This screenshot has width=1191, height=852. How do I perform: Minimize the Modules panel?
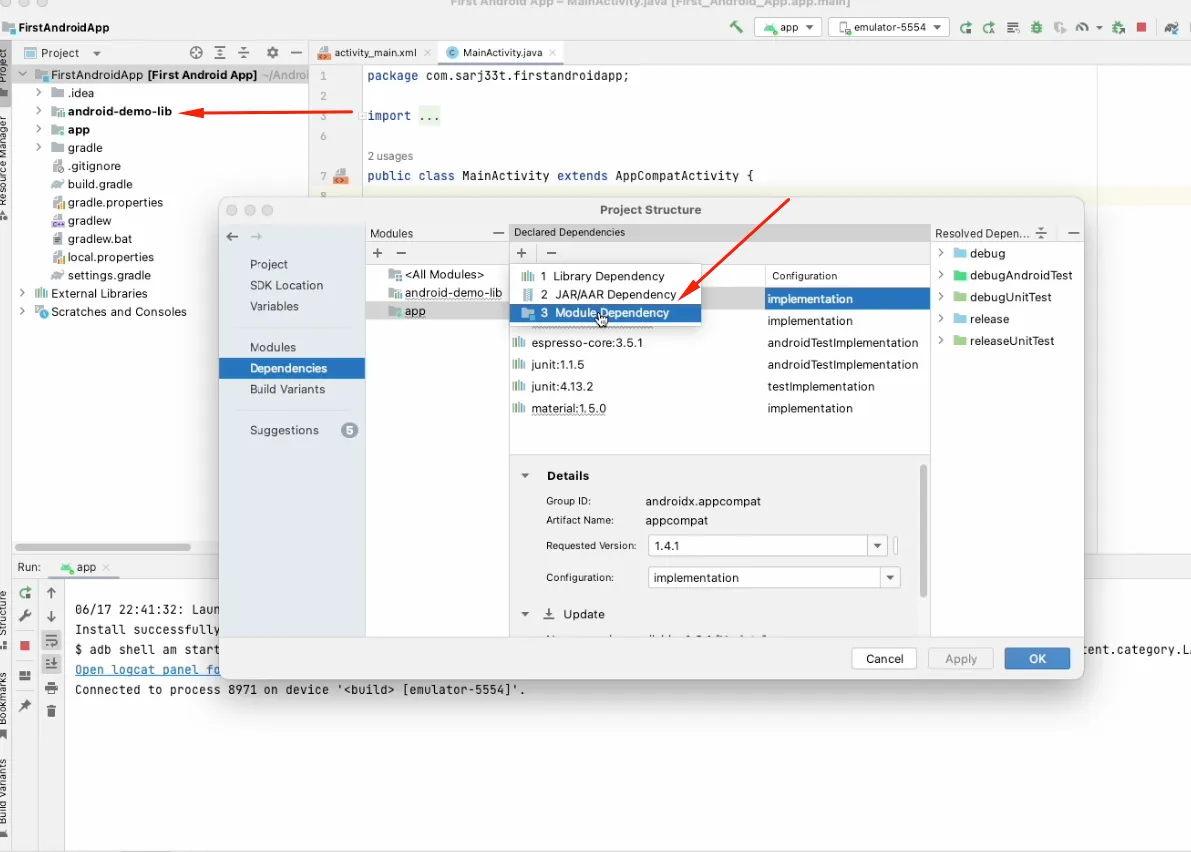(498, 233)
